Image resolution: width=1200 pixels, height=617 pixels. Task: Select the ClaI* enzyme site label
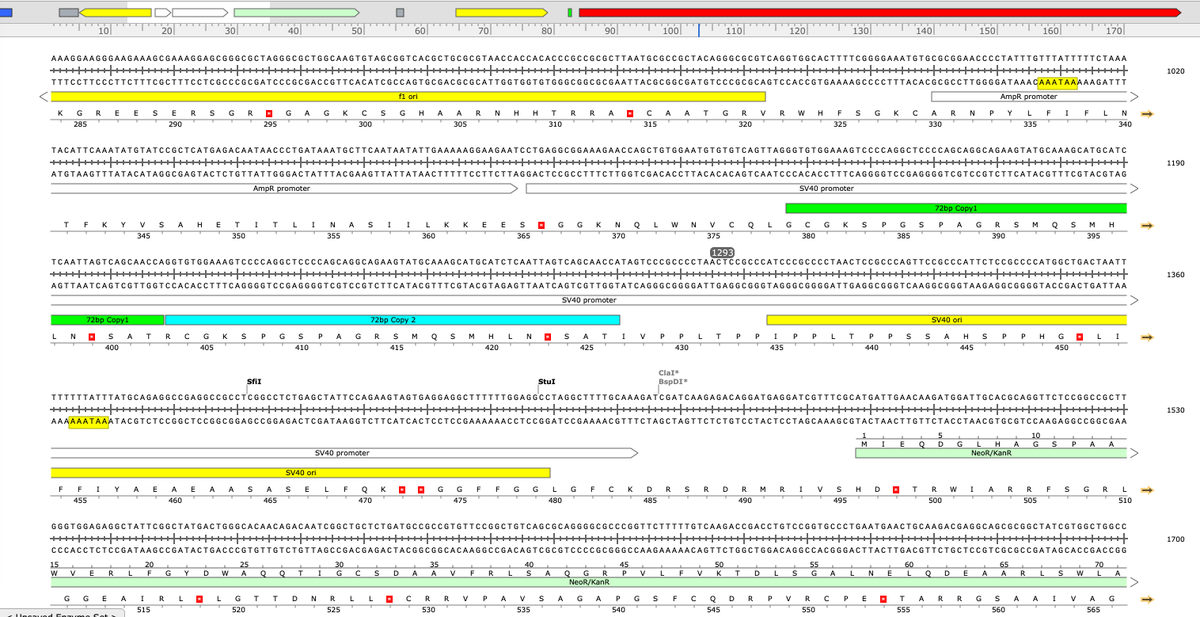(x=668, y=373)
